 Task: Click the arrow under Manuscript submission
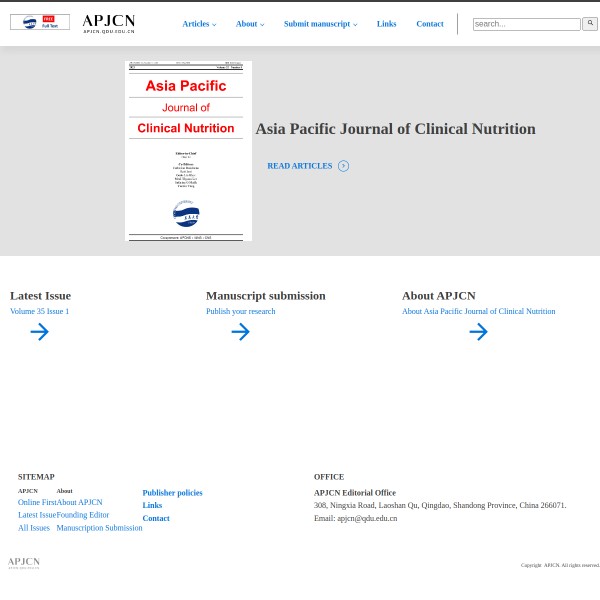coord(240,332)
